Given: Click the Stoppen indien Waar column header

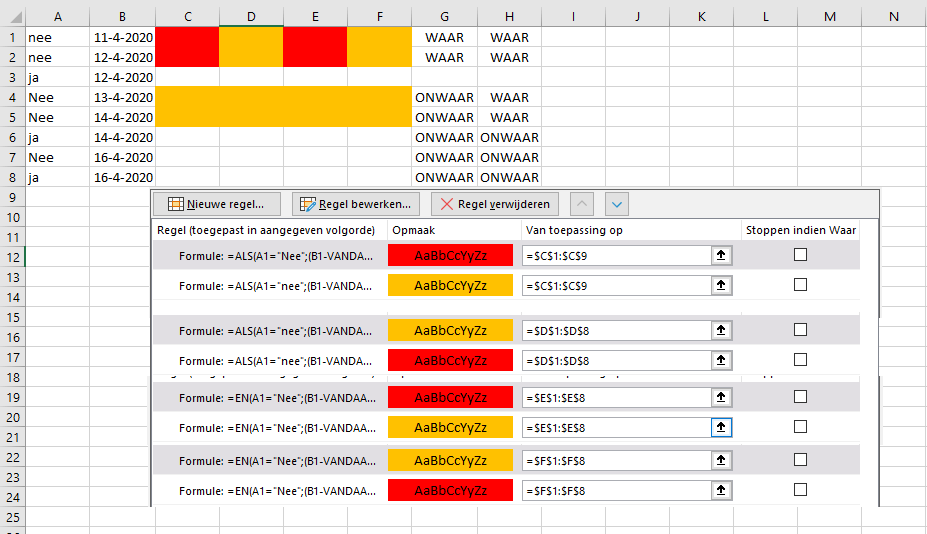Looking at the screenshot, I should tap(800, 230).
